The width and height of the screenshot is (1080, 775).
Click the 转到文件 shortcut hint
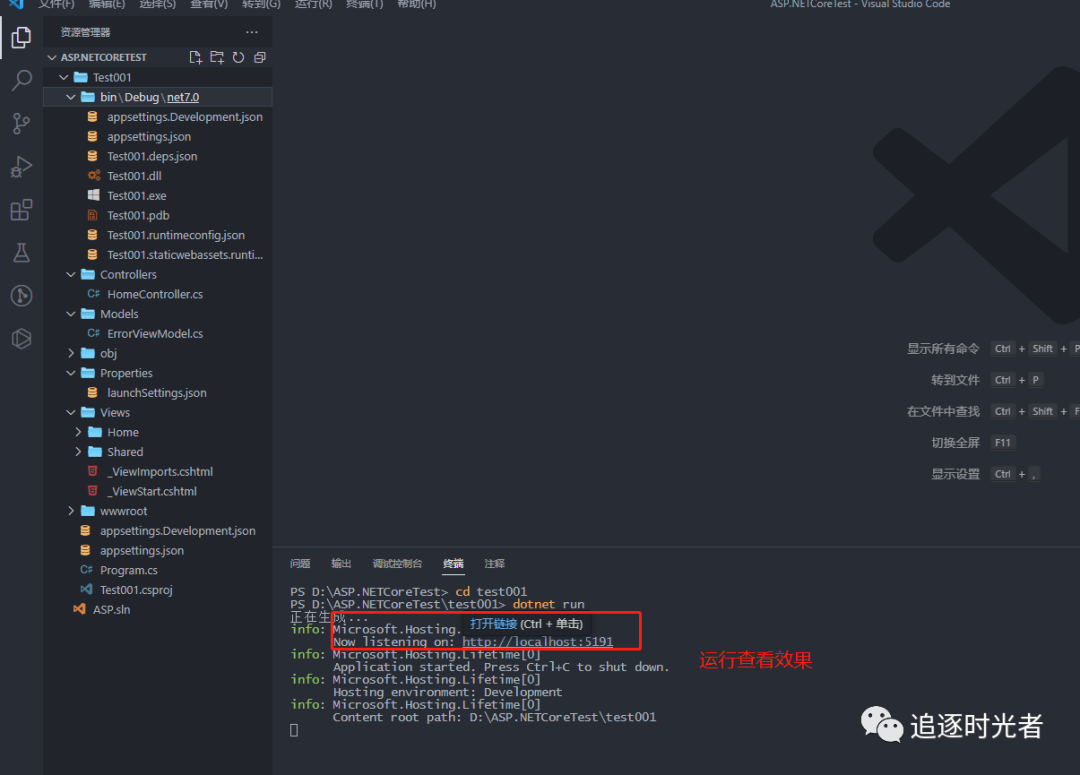955,380
